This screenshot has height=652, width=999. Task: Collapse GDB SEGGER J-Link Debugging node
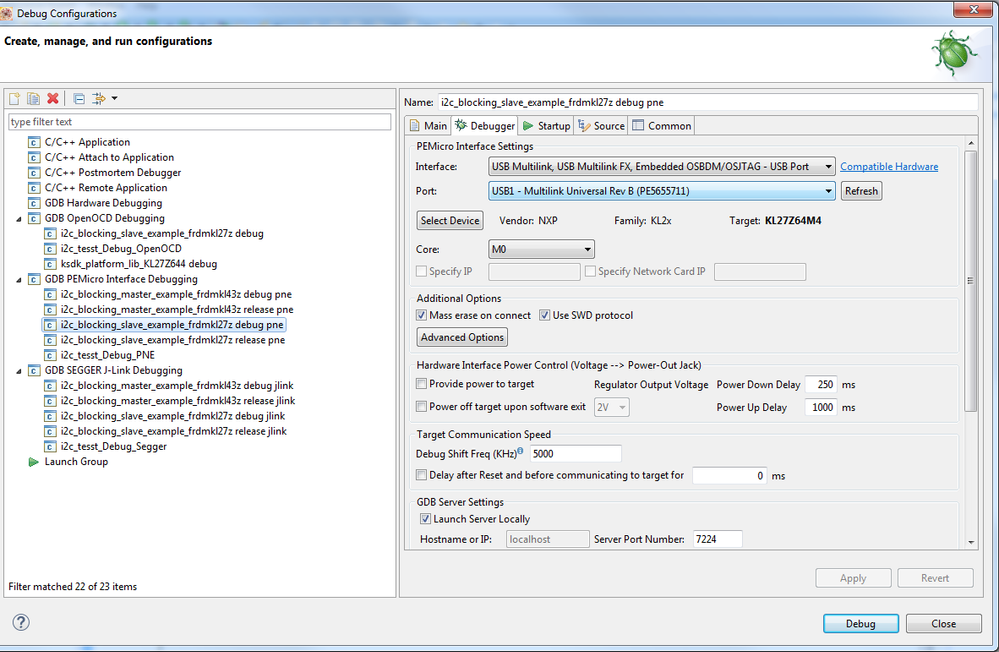click(18, 371)
